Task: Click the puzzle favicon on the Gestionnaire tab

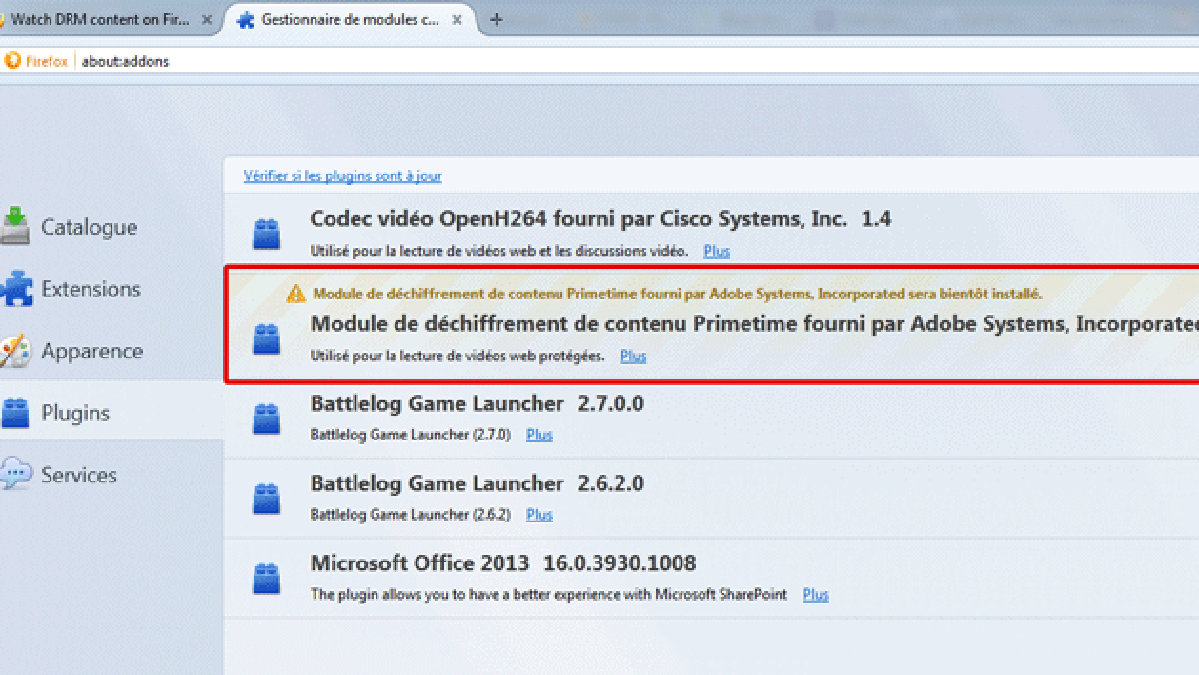Action: pos(245,20)
